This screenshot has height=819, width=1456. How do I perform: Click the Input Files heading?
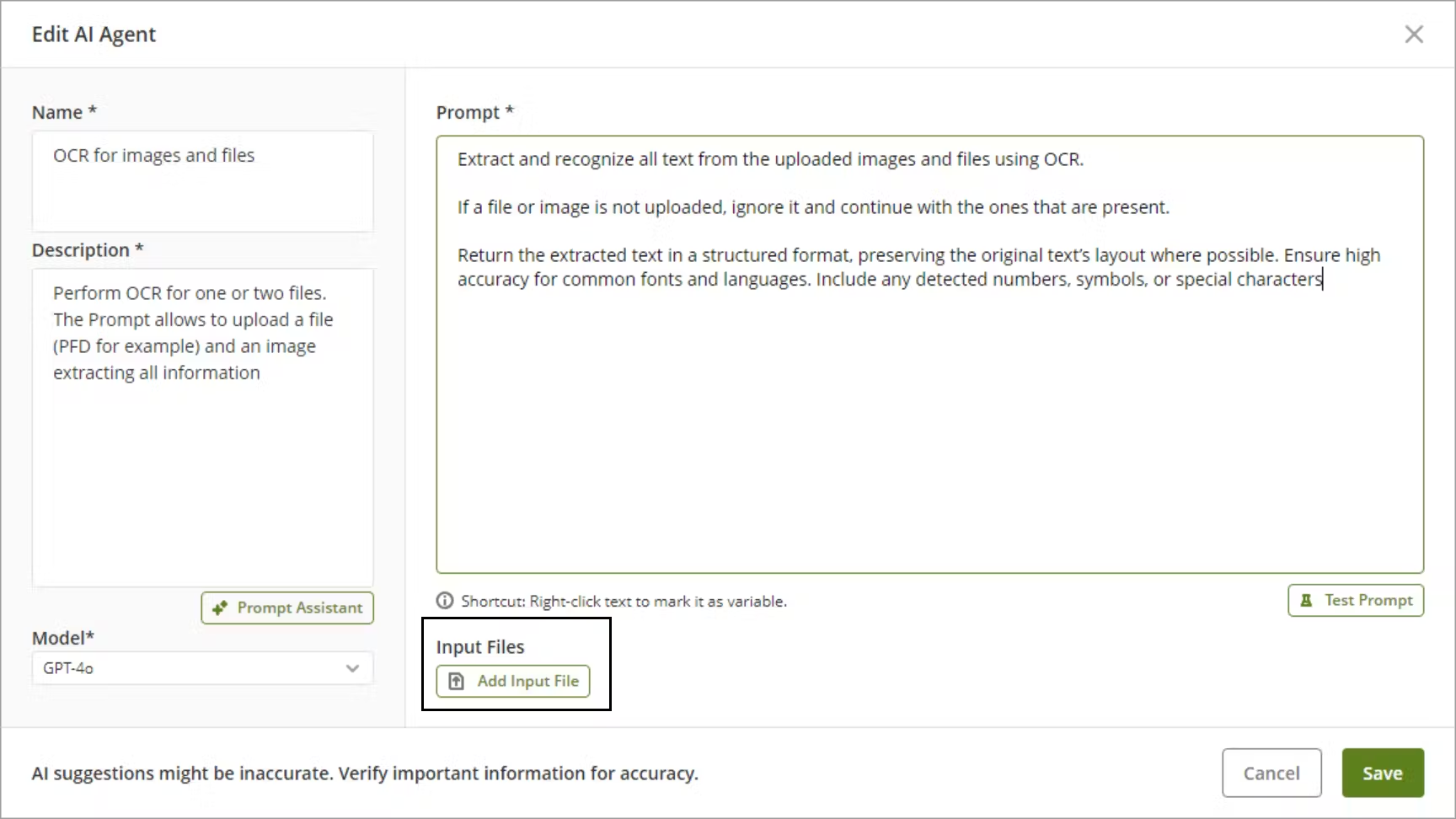pyautogui.click(x=480, y=647)
